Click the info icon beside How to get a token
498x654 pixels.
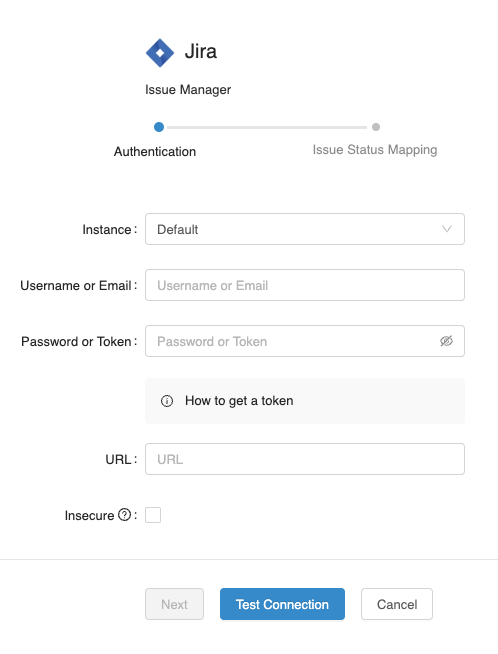(x=167, y=401)
